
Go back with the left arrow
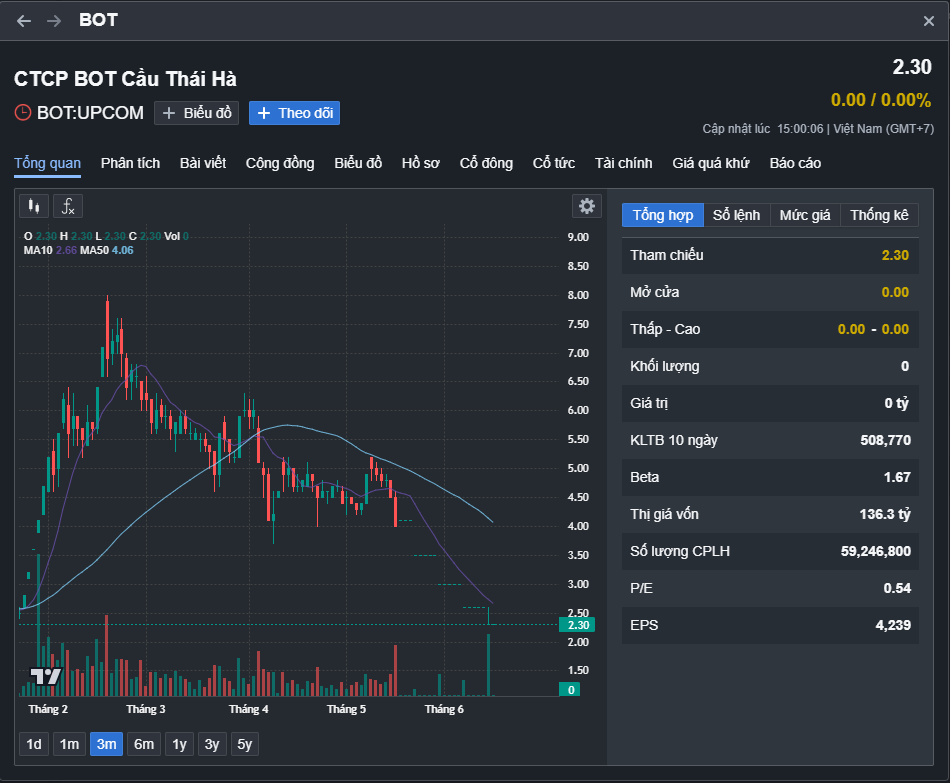coord(24,21)
